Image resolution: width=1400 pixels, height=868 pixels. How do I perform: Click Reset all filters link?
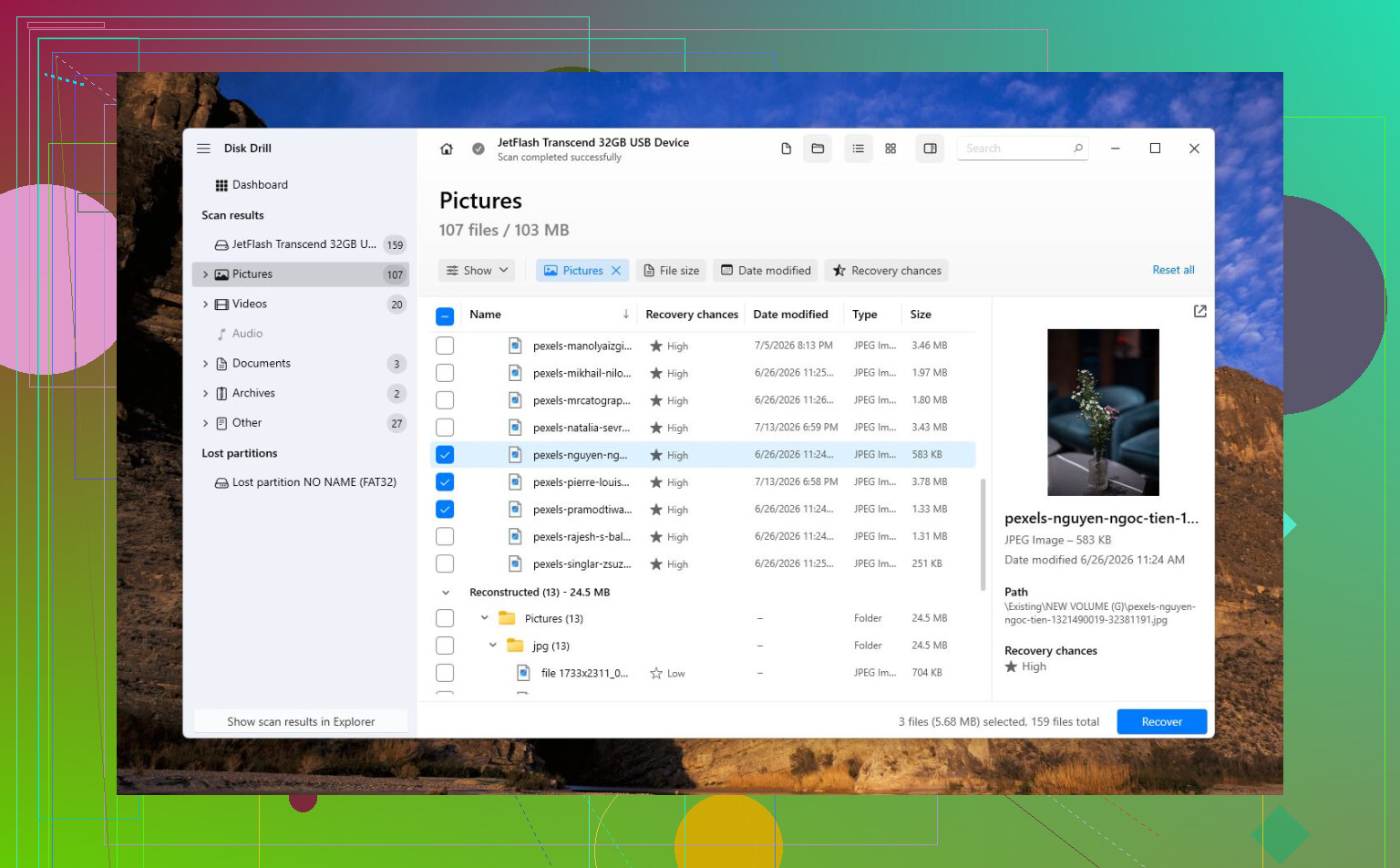(1173, 270)
